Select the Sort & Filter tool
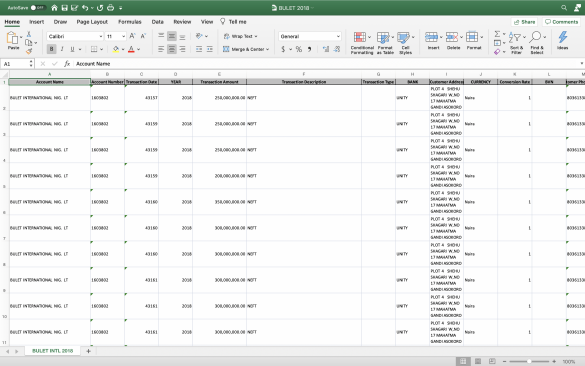Screen dimensions: 585x366 516,38
